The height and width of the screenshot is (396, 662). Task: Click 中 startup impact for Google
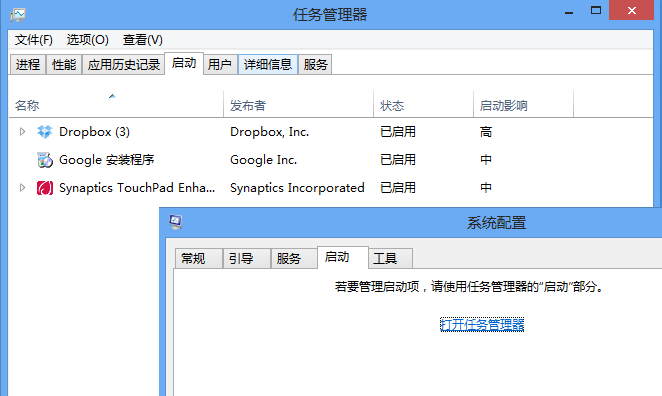[486, 160]
